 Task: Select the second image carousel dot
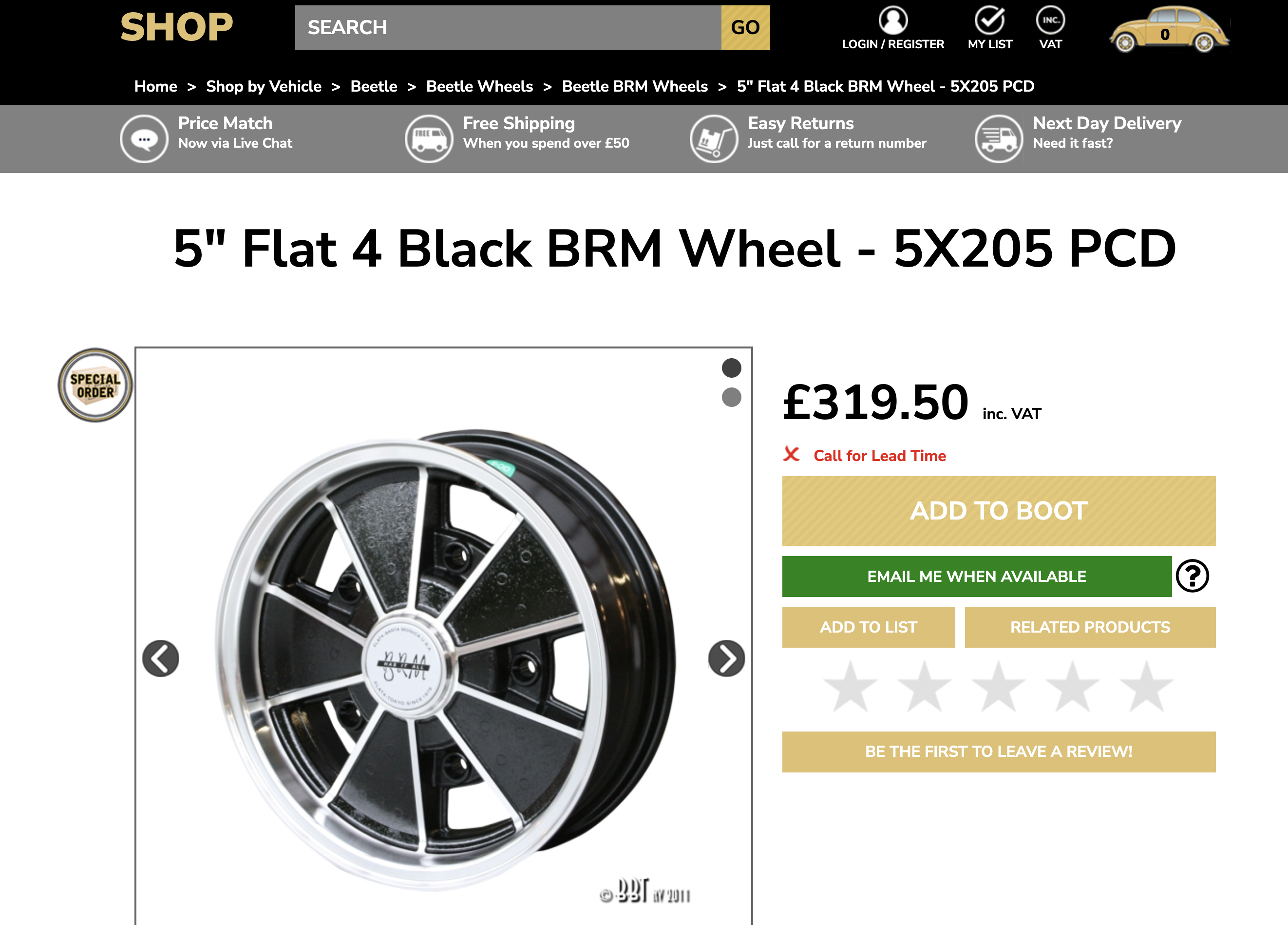[732, 397]
